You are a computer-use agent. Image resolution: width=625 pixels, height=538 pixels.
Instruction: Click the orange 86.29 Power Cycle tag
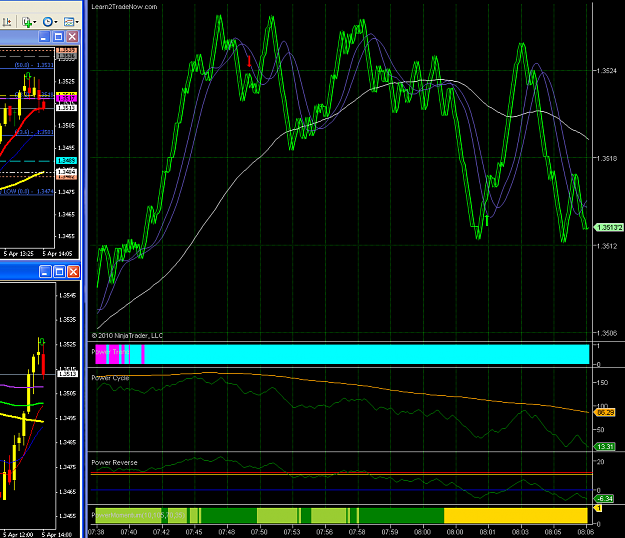coord(605,412)
